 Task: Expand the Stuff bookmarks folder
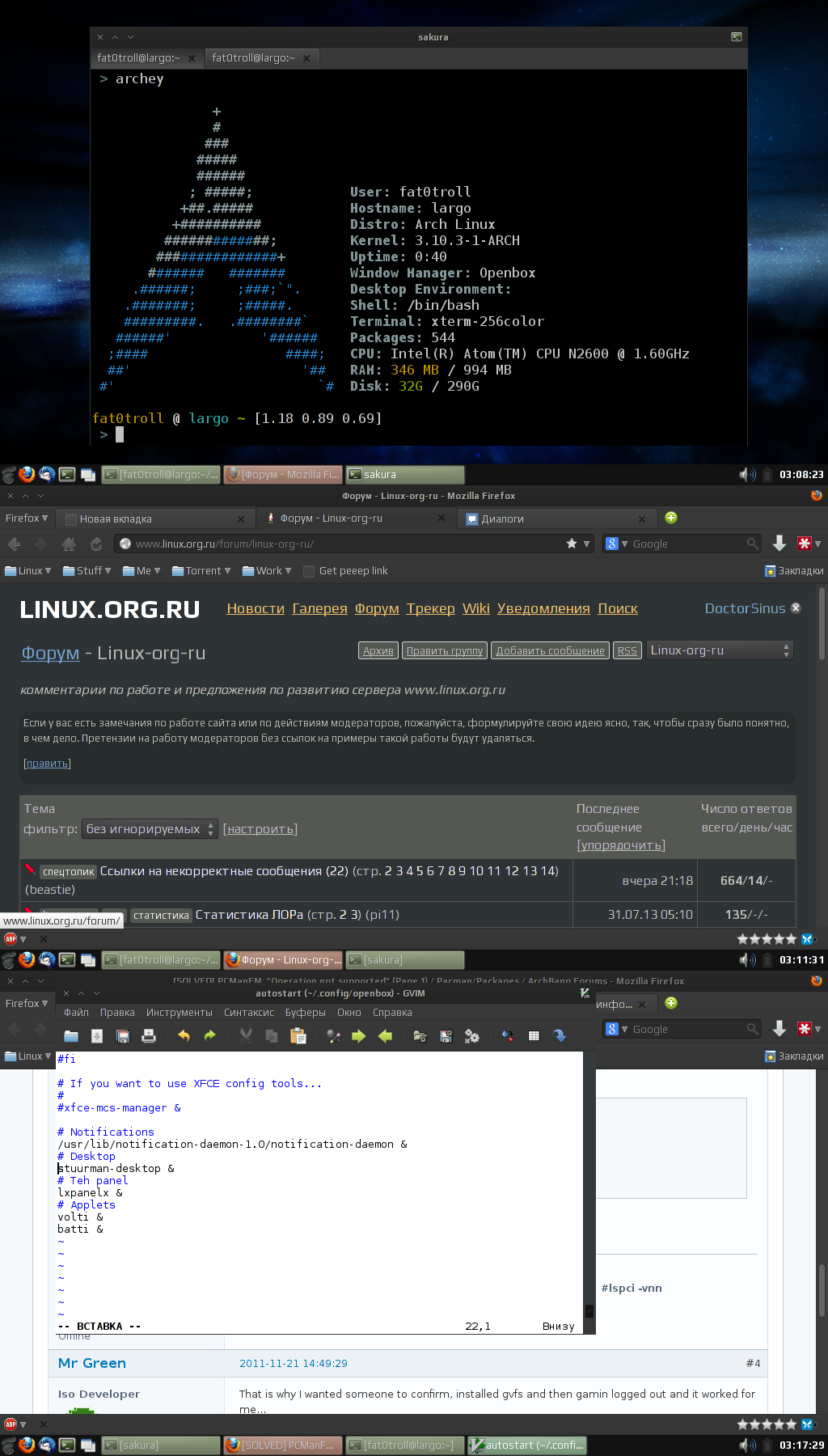[x=87, y=570]
